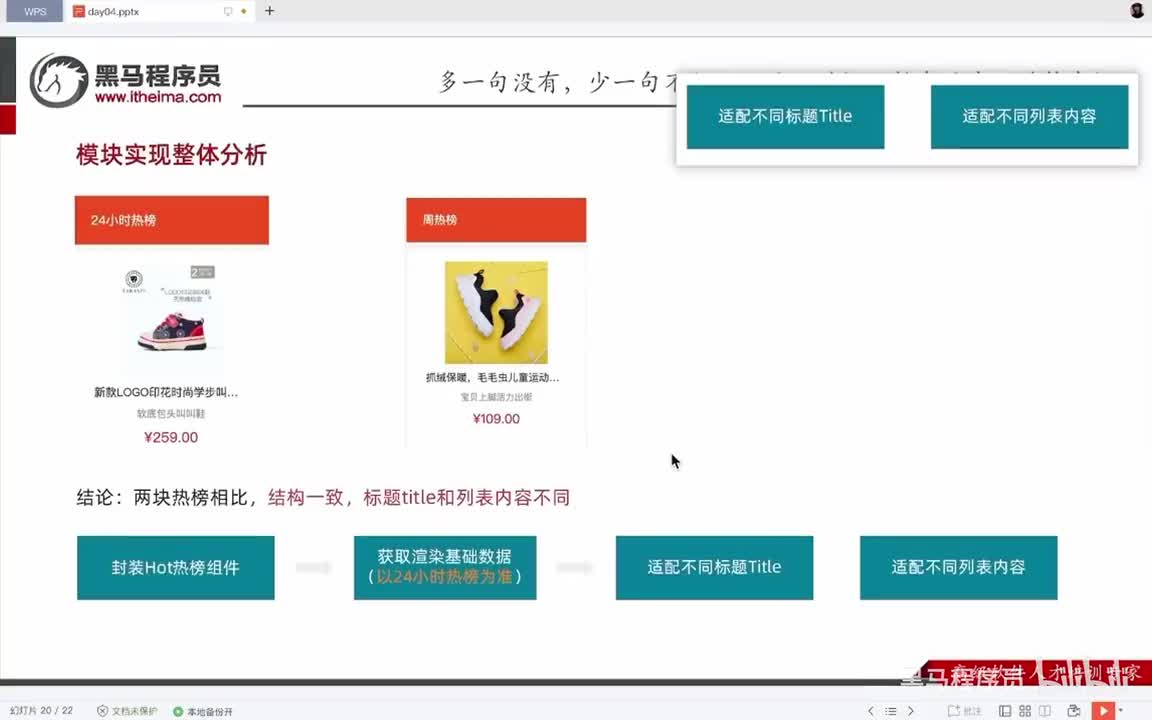Image resolution: width=1152 pixels, height=720 pixels.
Task: Click the monitor icon on day04.pptx tab
Action: coord(228,12)
